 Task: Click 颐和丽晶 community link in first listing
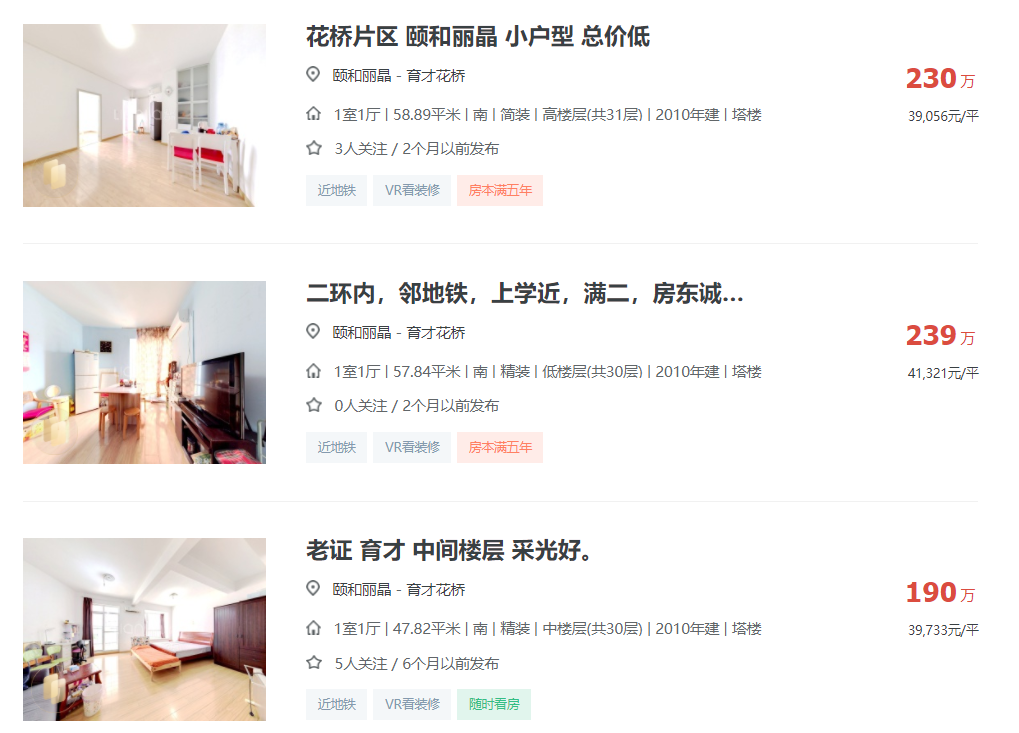pyautogui.click(x=362, y=76)
